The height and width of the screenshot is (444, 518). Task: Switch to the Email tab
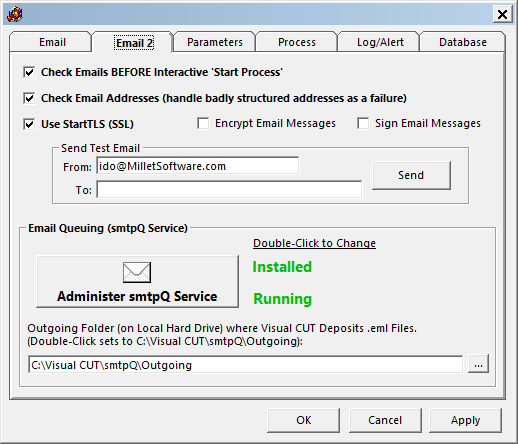tap(52, 42)
